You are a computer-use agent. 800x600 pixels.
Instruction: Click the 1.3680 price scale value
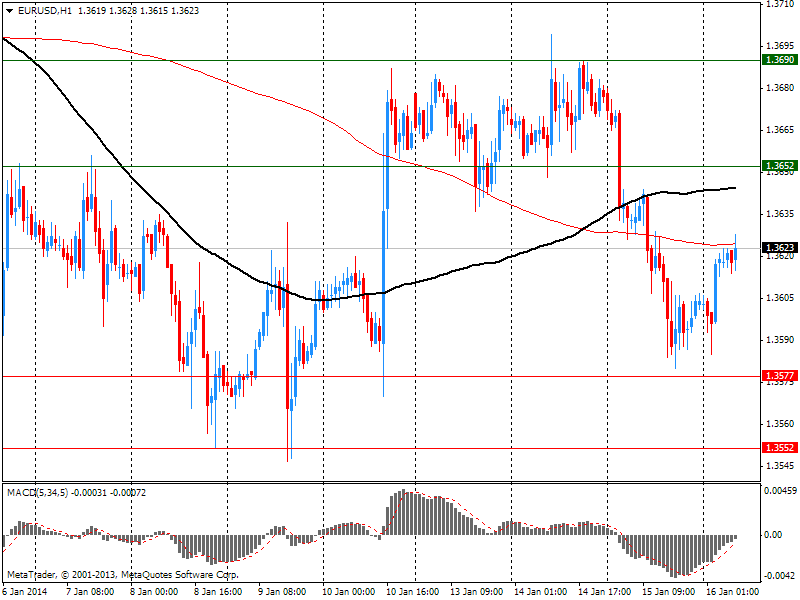pos(781,88)
